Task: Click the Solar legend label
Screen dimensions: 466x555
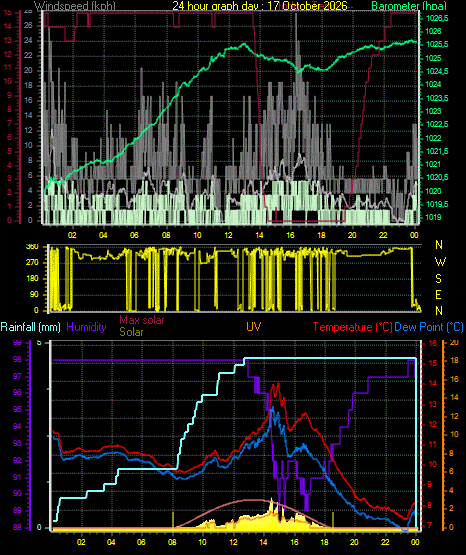Action: click(131, 332)
